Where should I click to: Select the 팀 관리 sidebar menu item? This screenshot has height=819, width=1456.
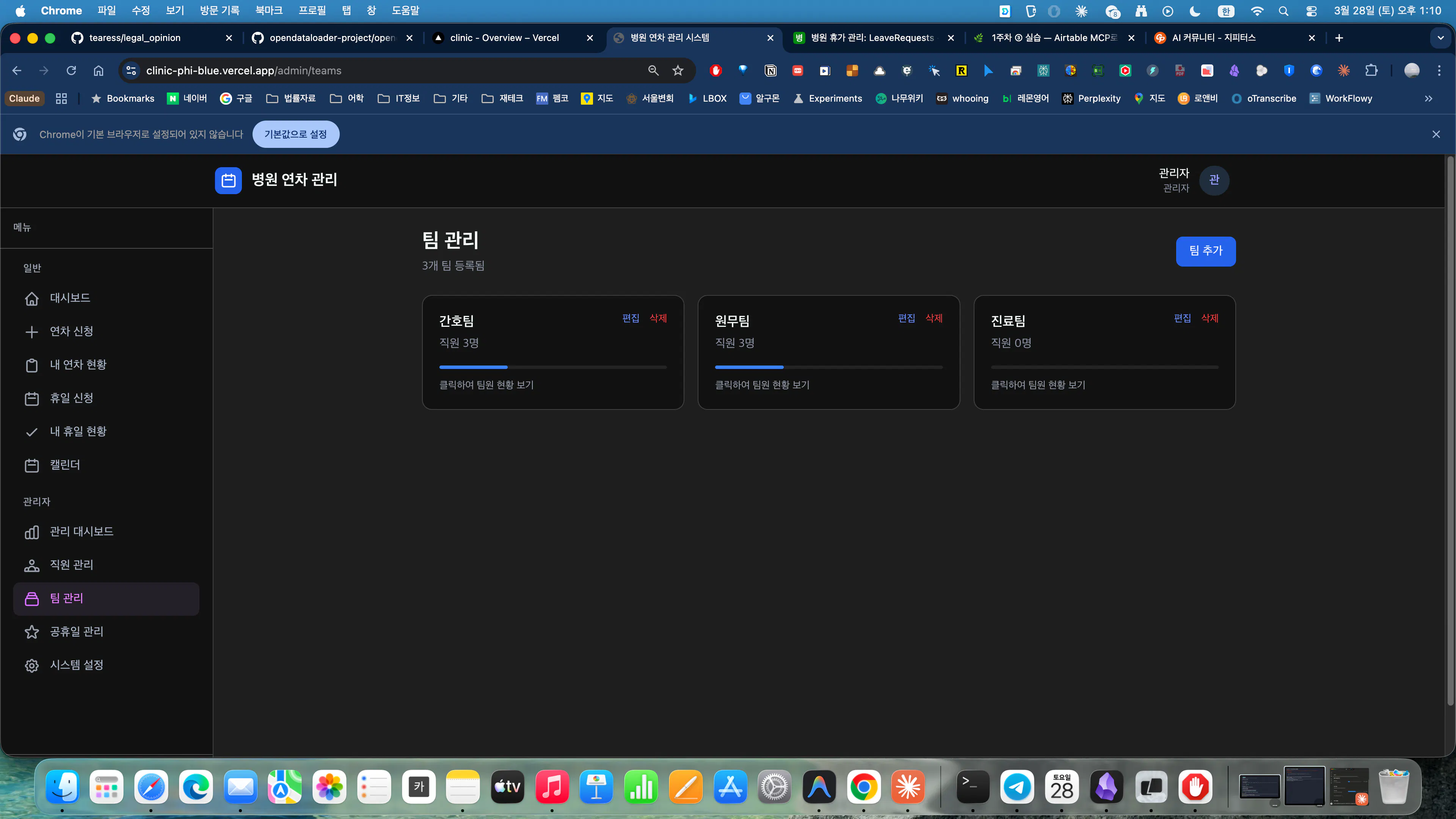coord(106,599)
